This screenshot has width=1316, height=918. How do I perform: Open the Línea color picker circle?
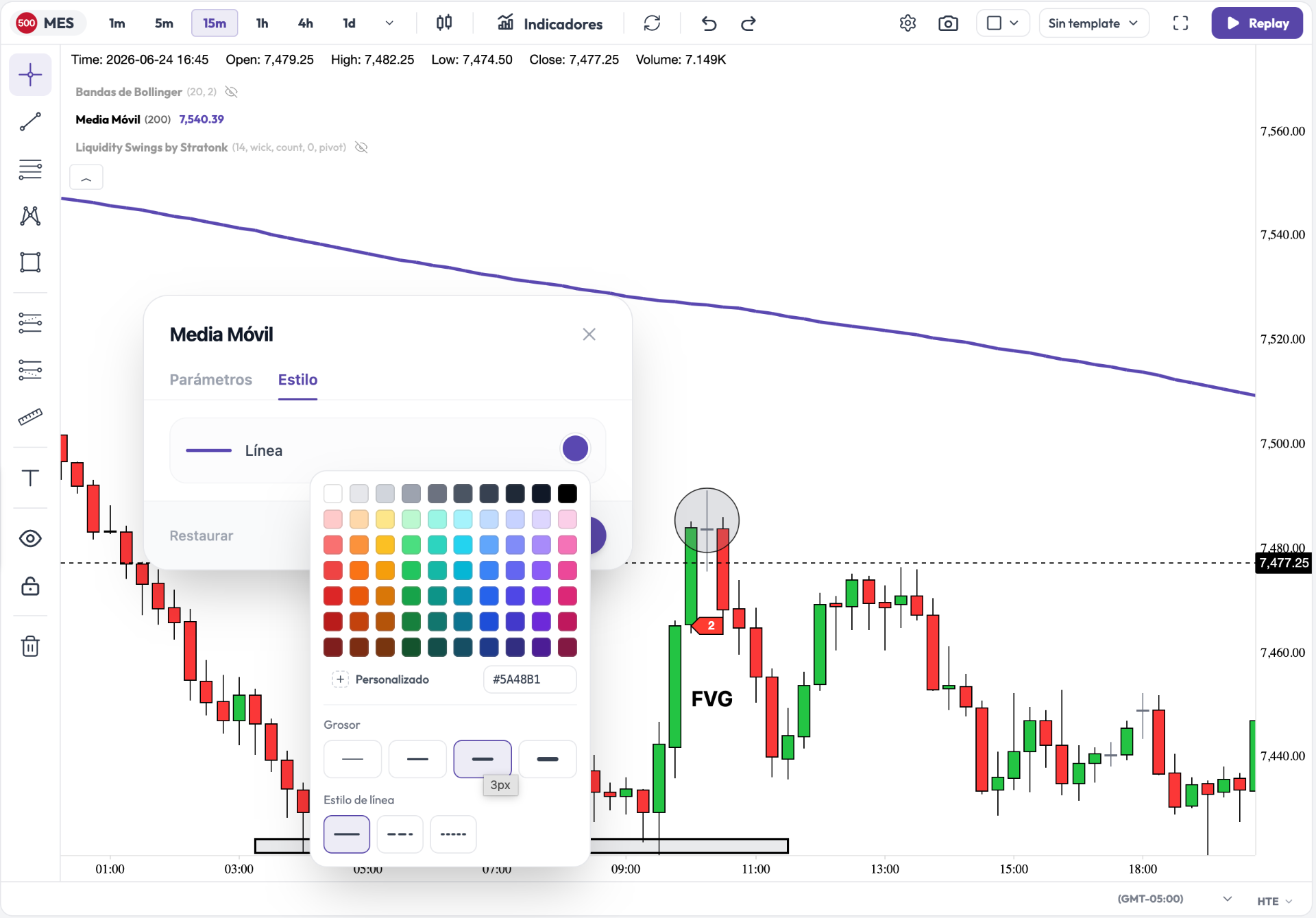(x=575, y=448)
